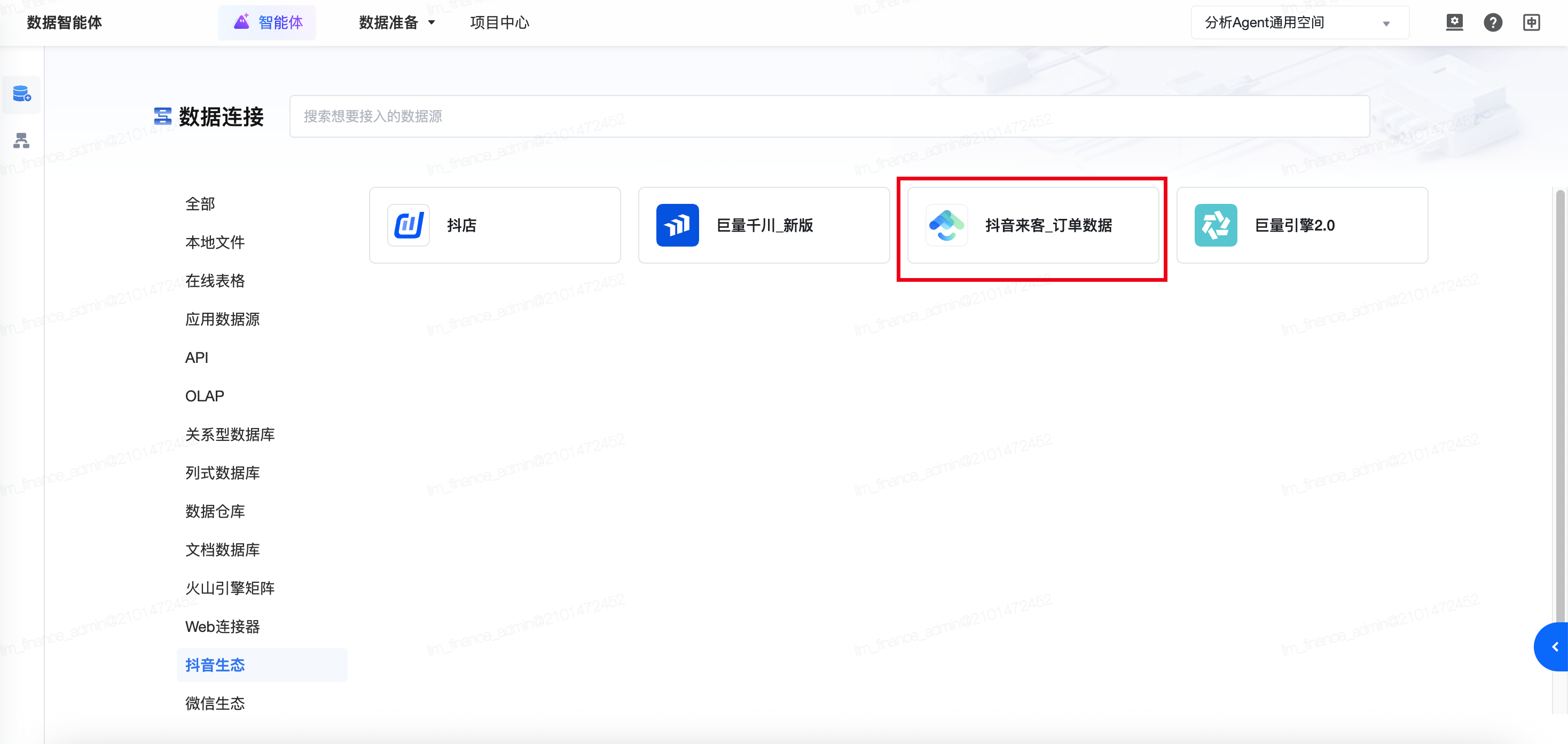Click the 数据连接 title icon
Viewport: 1568px width, 744px height.
tap(162, 116)
